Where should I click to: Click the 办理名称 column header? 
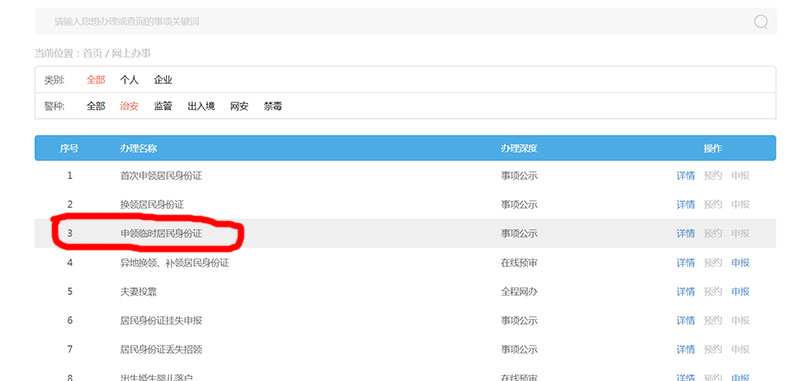click(x=138, y=148)
